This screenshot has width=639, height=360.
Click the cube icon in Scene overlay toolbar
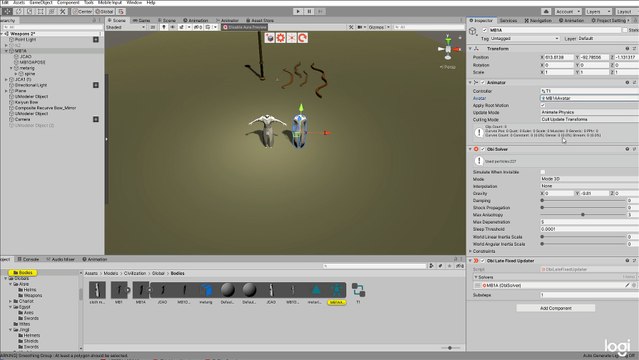(269, 38)
